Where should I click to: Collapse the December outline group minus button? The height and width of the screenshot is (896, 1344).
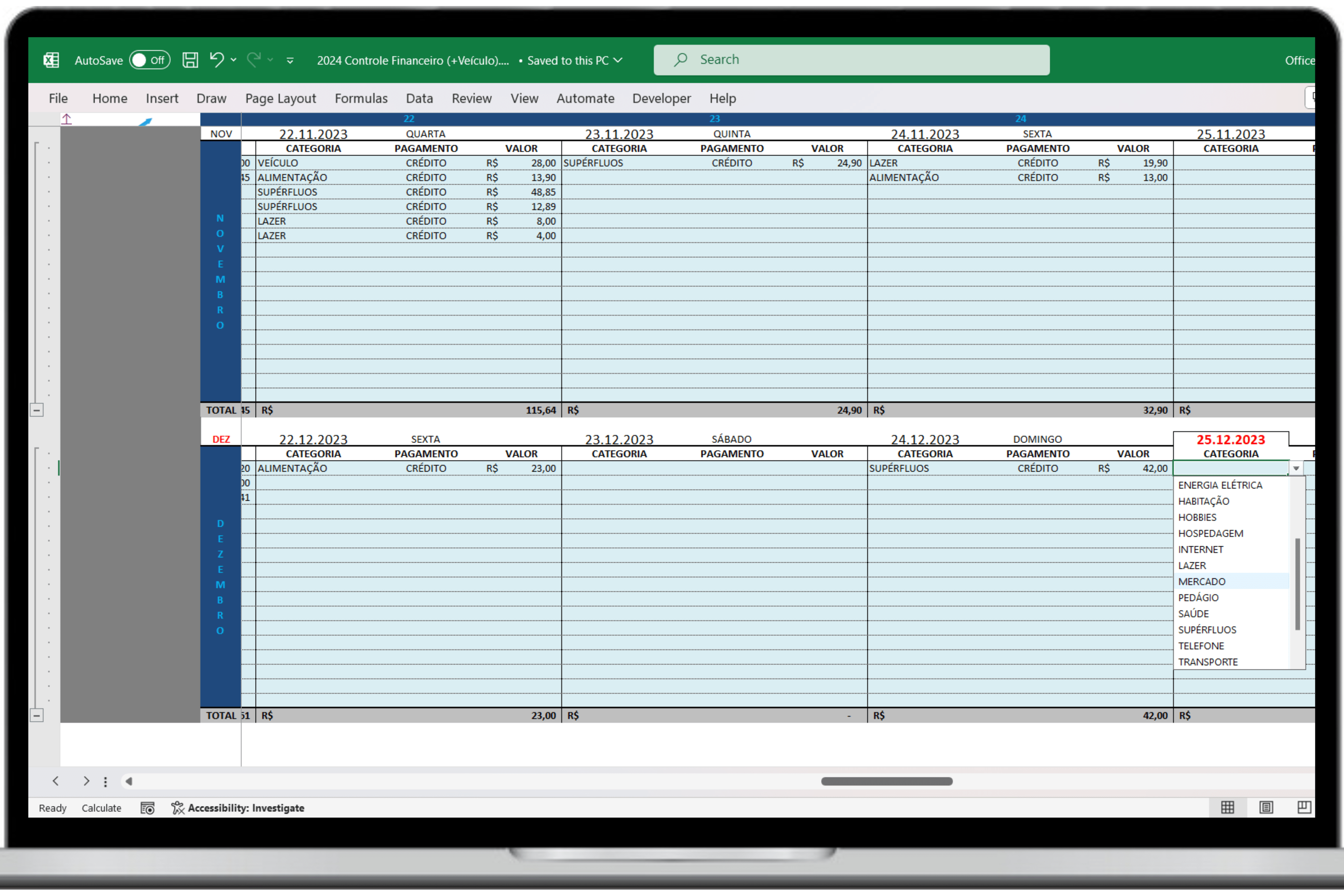click(37, 715)
